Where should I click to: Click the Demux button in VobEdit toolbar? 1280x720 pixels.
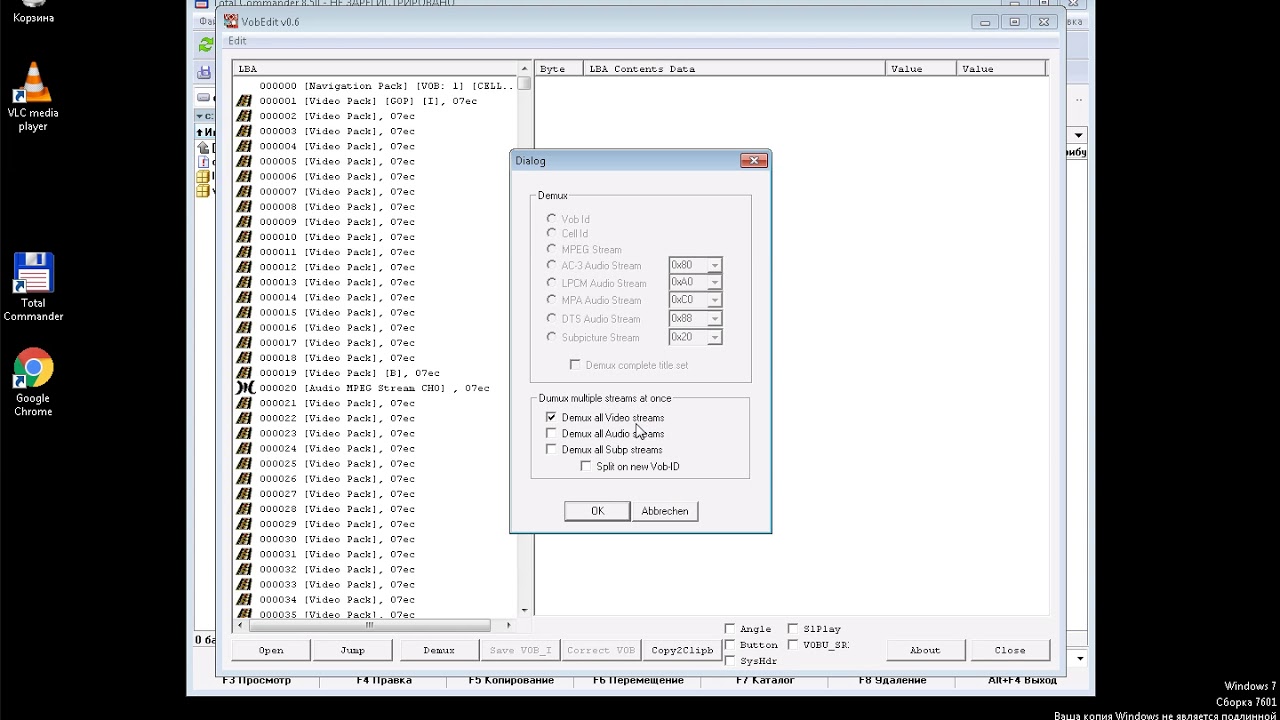pyautogui.click(x=439, y=650)
